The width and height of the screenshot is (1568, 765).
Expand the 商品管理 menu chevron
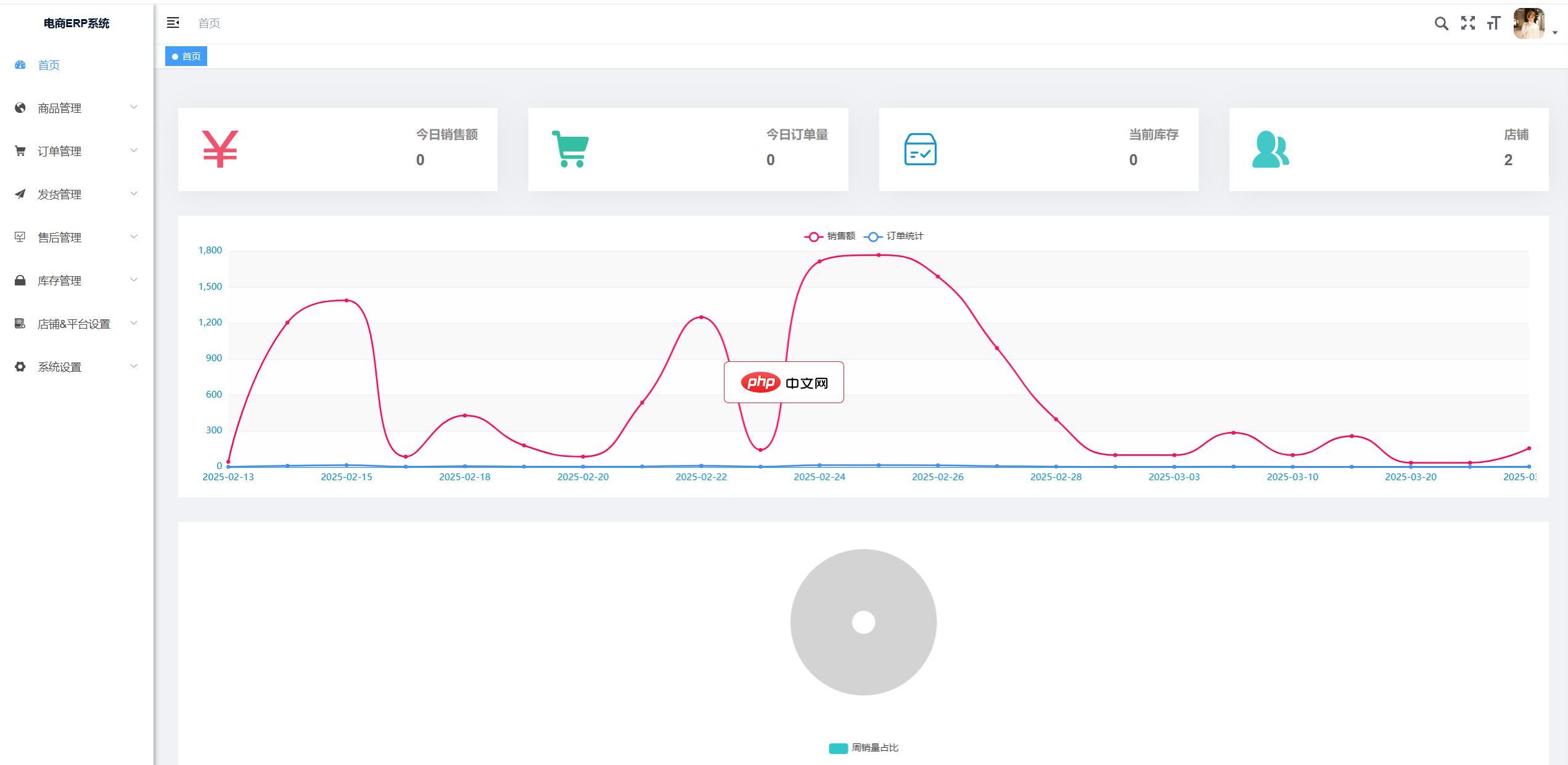point(134,107)
